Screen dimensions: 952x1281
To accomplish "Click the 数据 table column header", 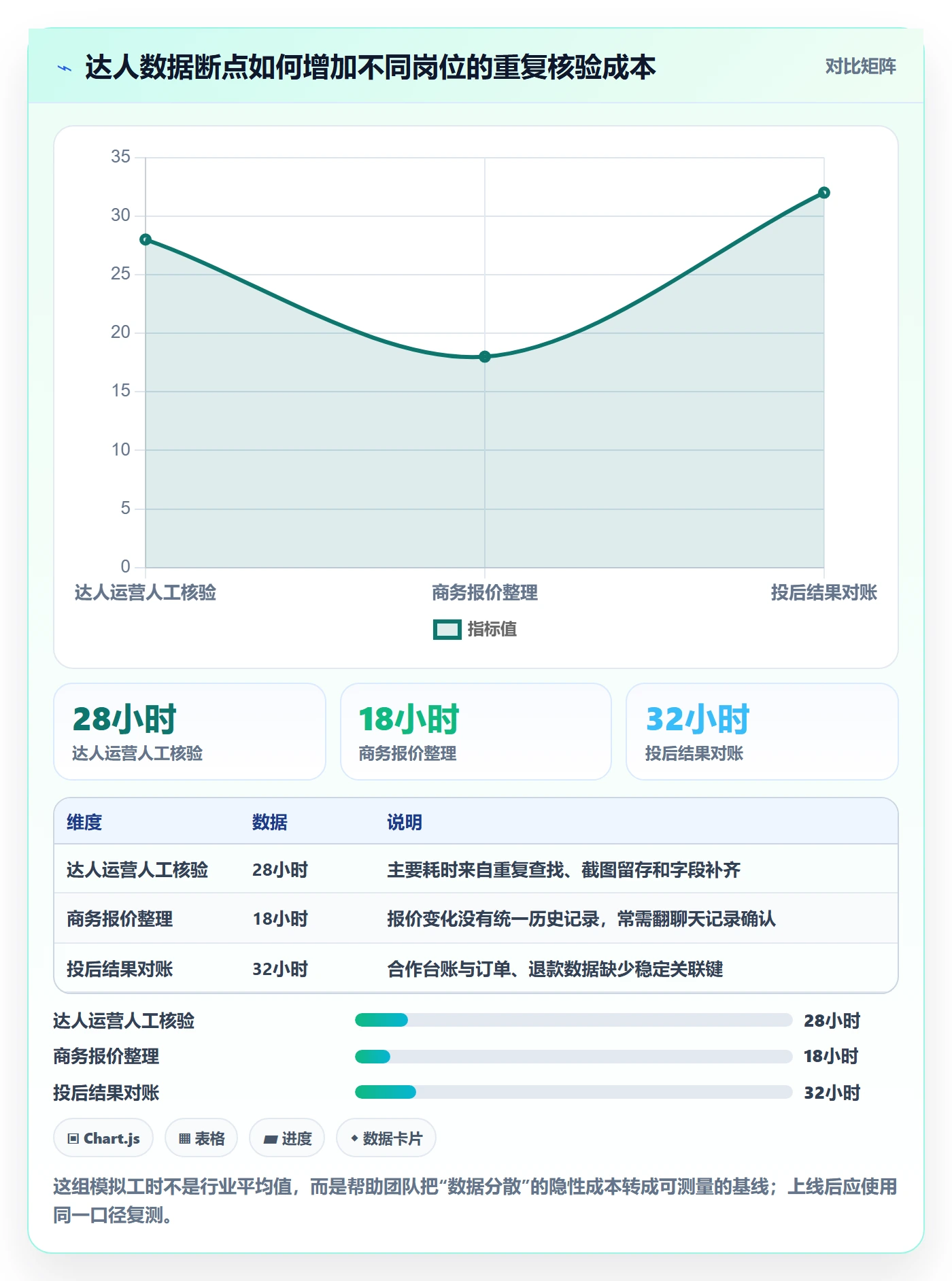I will [270, 823].
